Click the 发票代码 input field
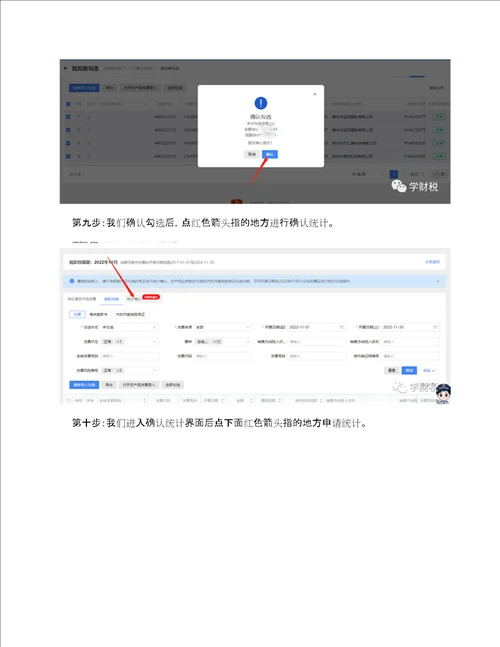500x647 pixels. pyautogui.click(x=223, y=356)
